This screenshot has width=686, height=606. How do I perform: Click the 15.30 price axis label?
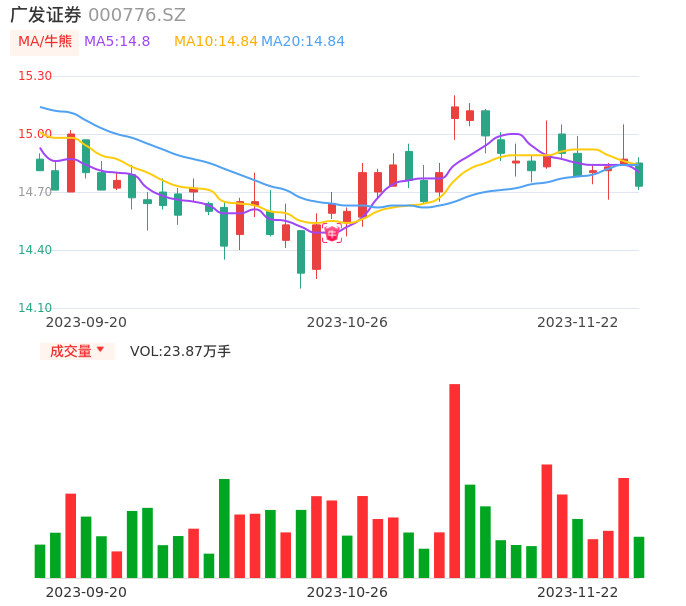(x=35, y=76)
